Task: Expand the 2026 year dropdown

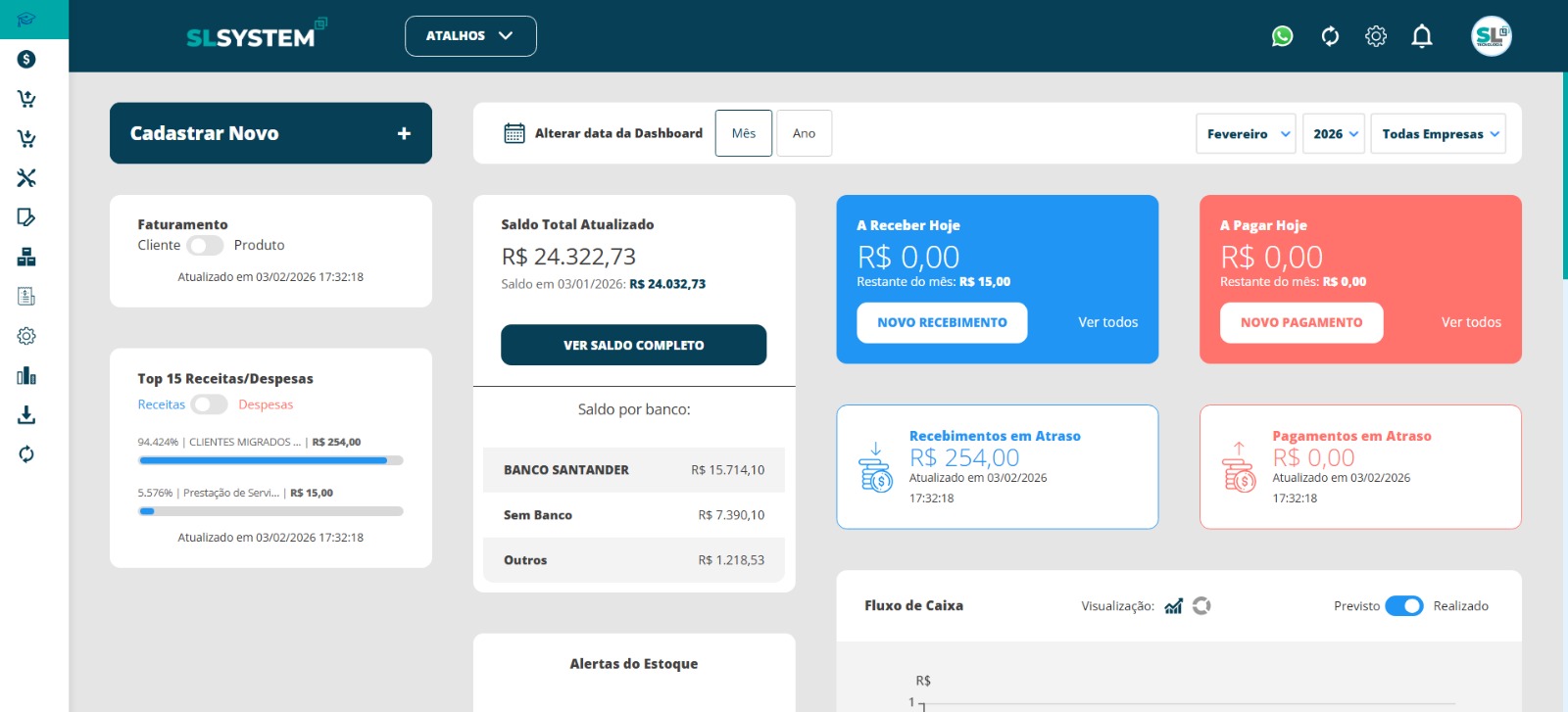Action: tap(1334, 134)
